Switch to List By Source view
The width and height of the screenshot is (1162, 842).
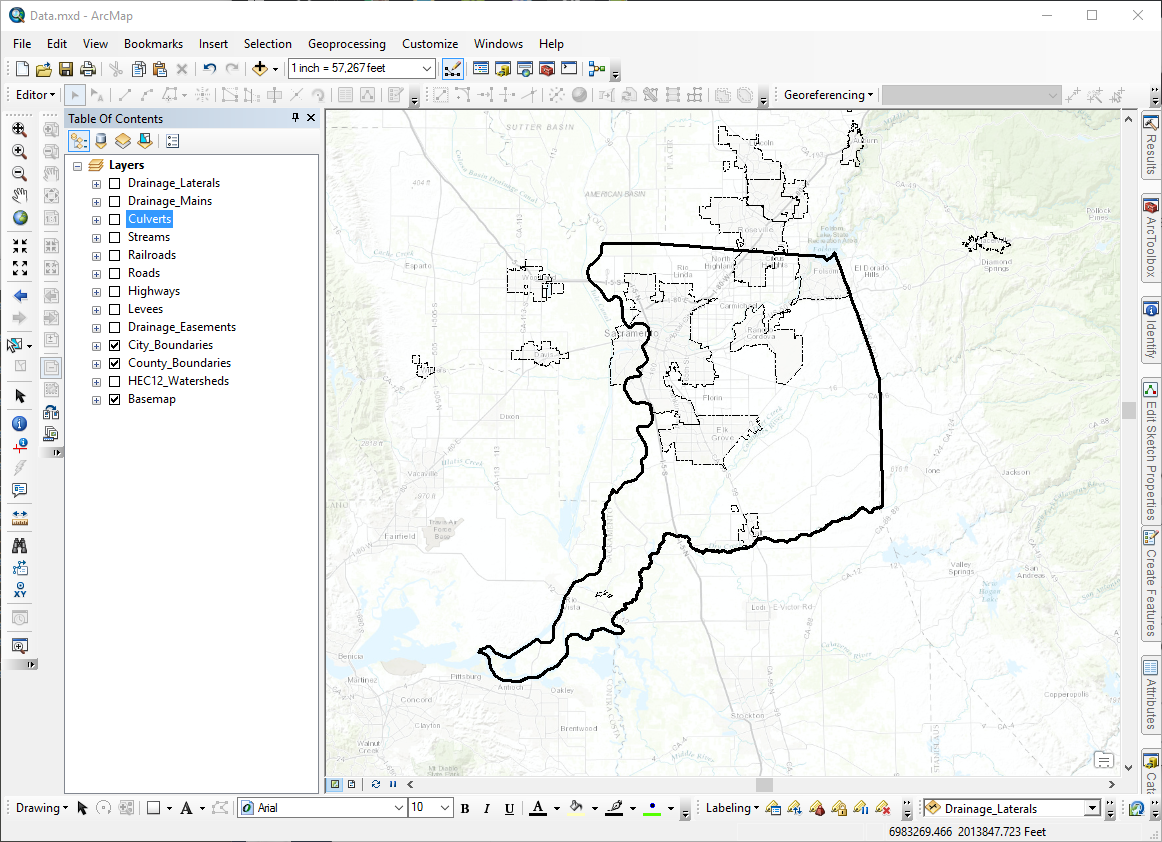[x=101, y=141]
